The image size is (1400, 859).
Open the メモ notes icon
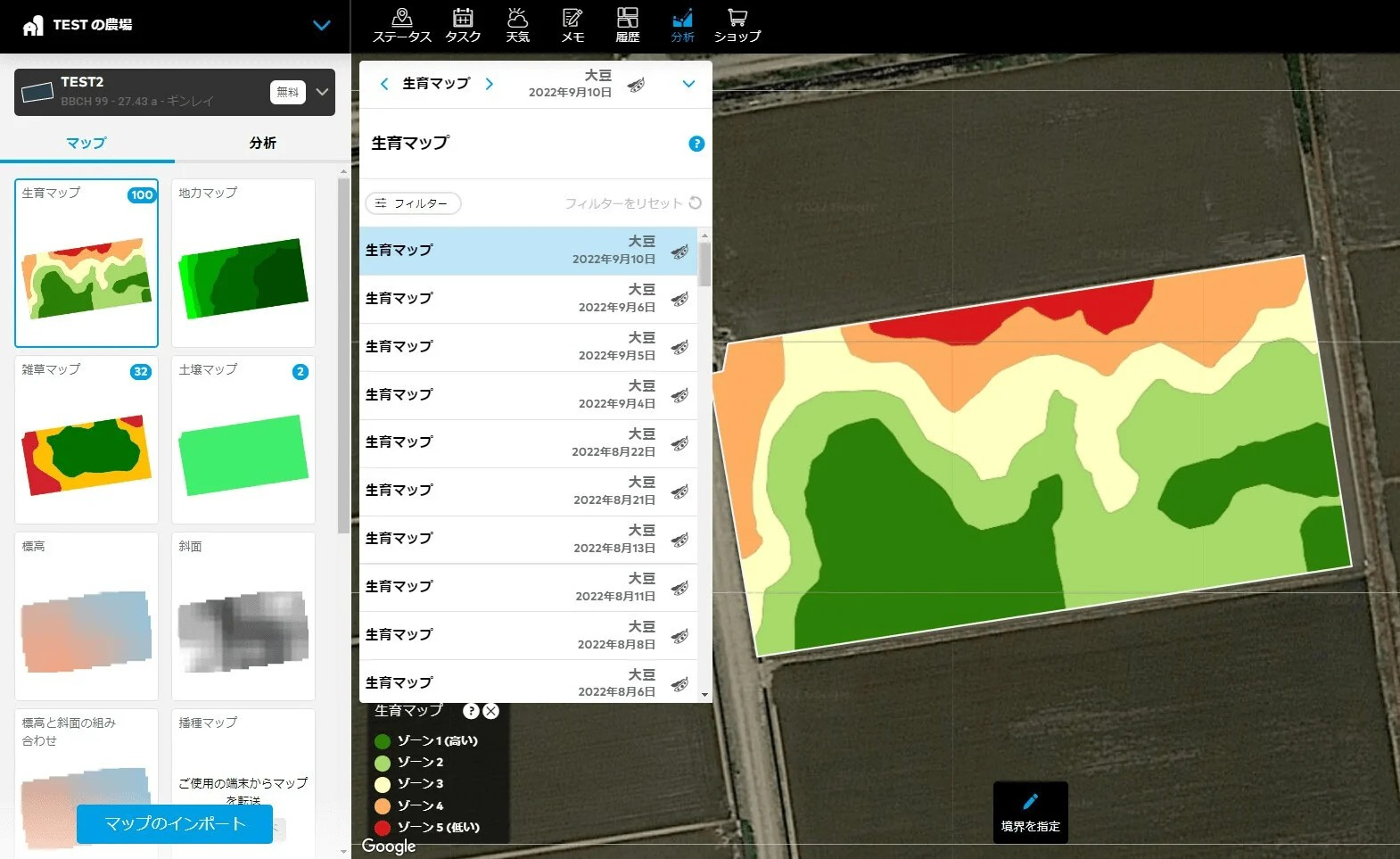click(x=572, y=25)
